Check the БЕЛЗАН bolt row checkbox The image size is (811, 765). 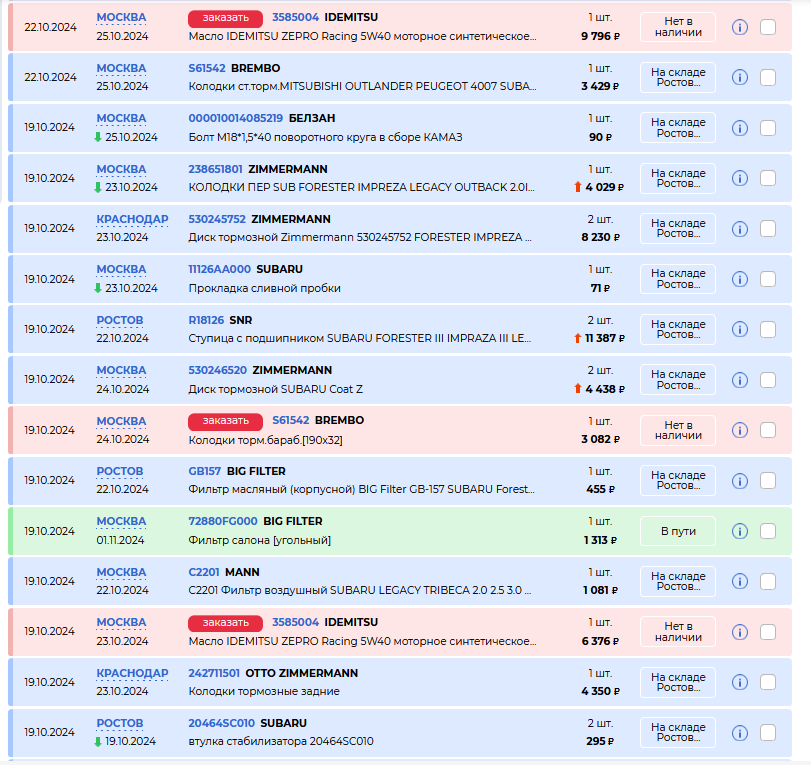click(768, 128)
